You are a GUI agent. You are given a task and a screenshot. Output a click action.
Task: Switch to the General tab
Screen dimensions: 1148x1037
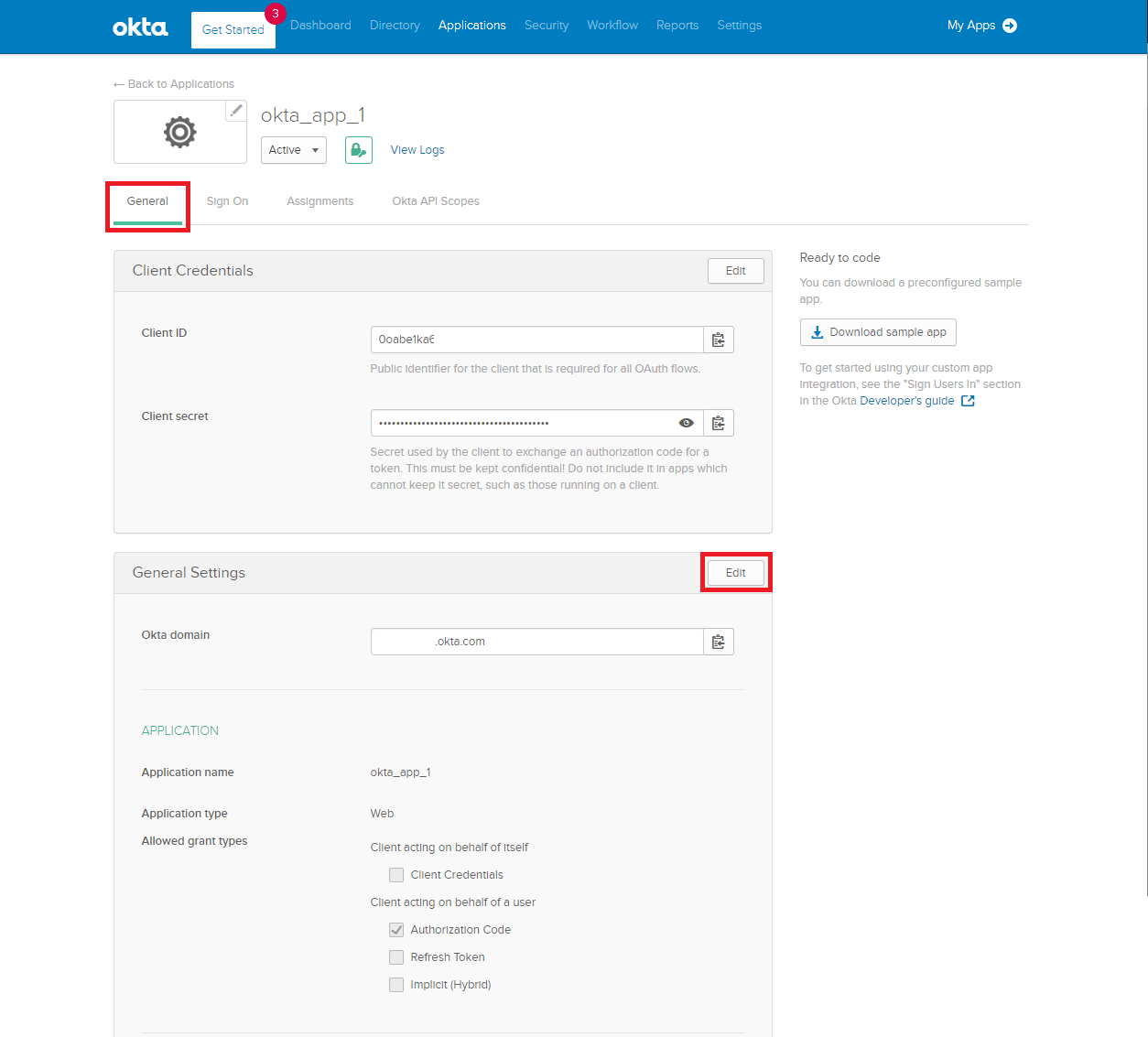point(147,201)
